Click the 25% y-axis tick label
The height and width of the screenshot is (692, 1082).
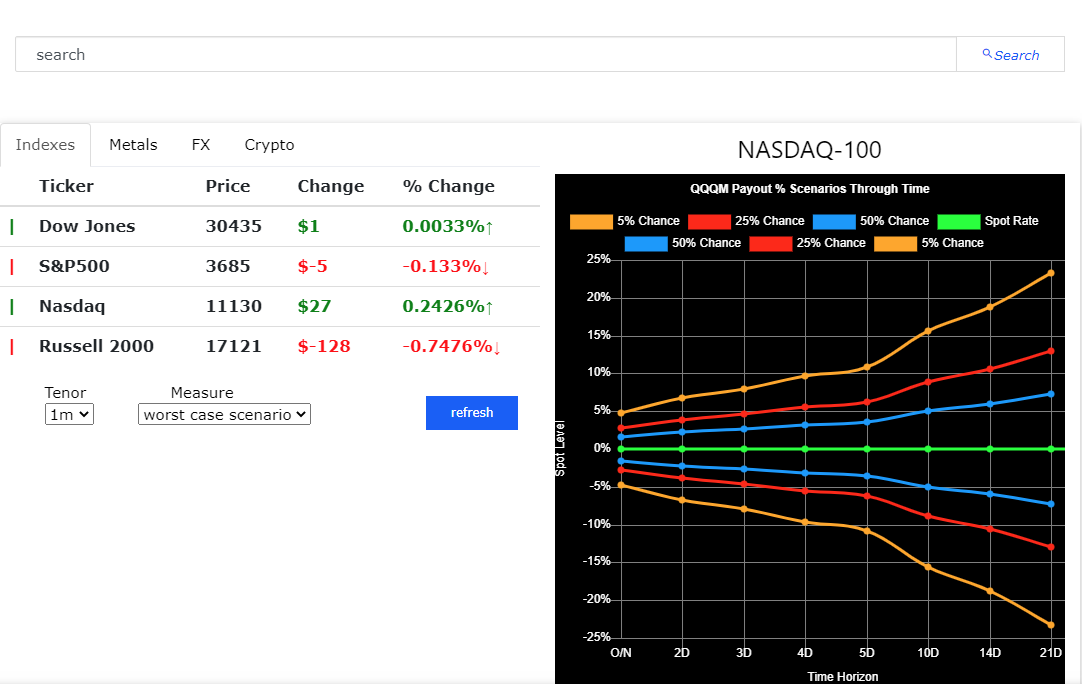598,259
